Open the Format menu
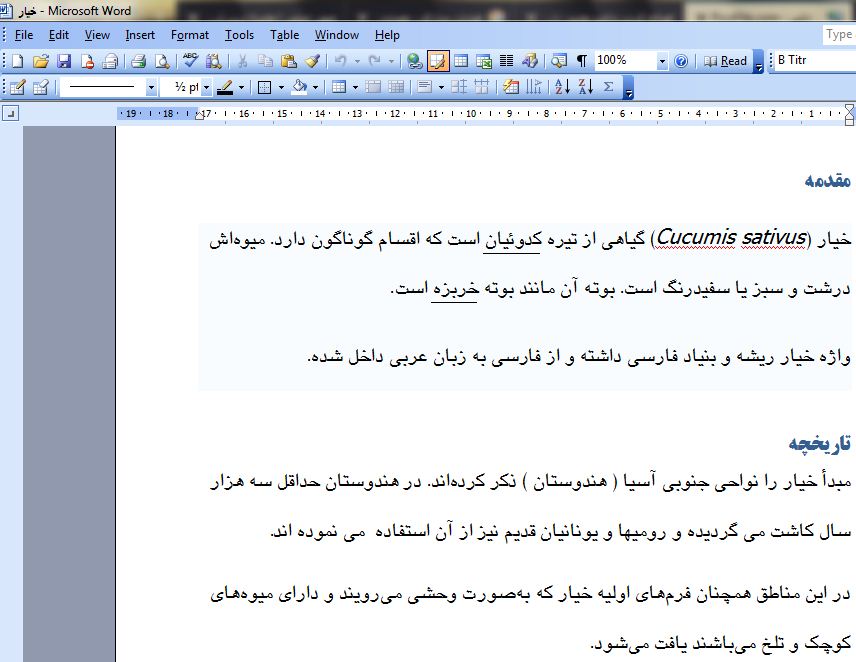856x662 pixels. tap(190, 35)
